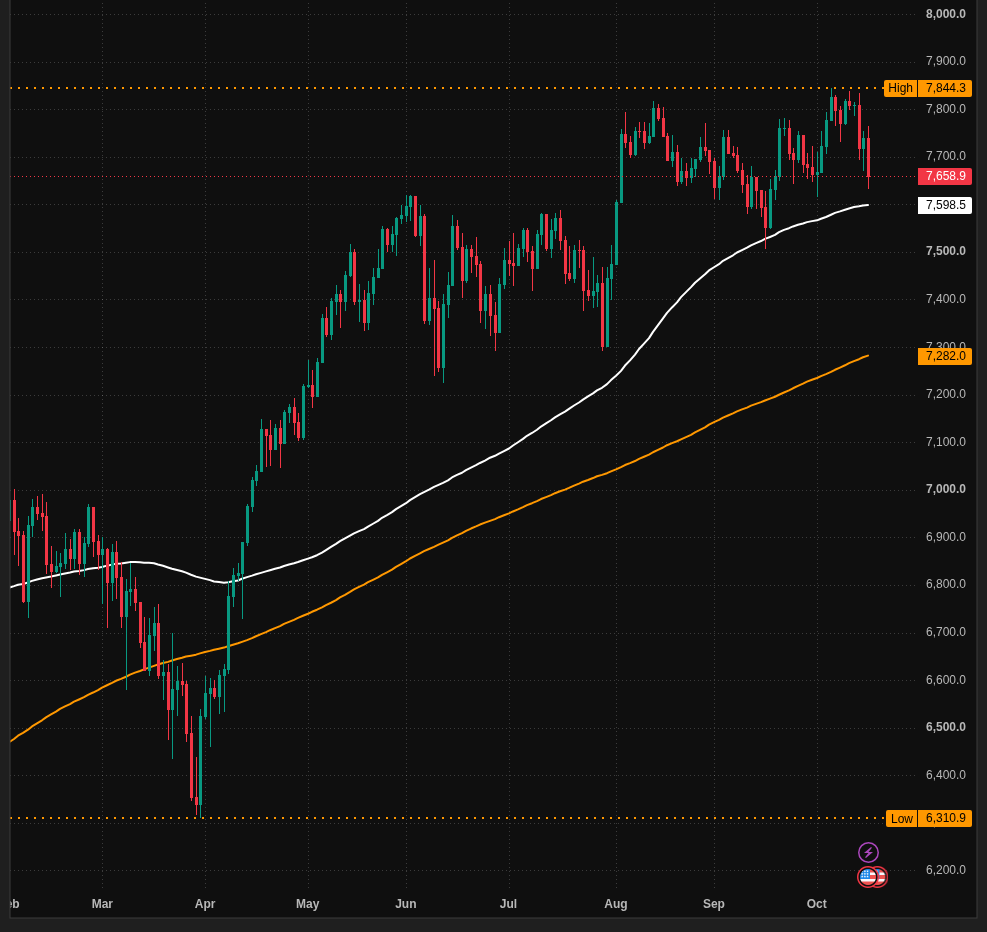Image resolution: width=987 pixels, height=932 pixels.
Task: Click the 7,900.0 price axis label
Action: click(x=945, y=61)
